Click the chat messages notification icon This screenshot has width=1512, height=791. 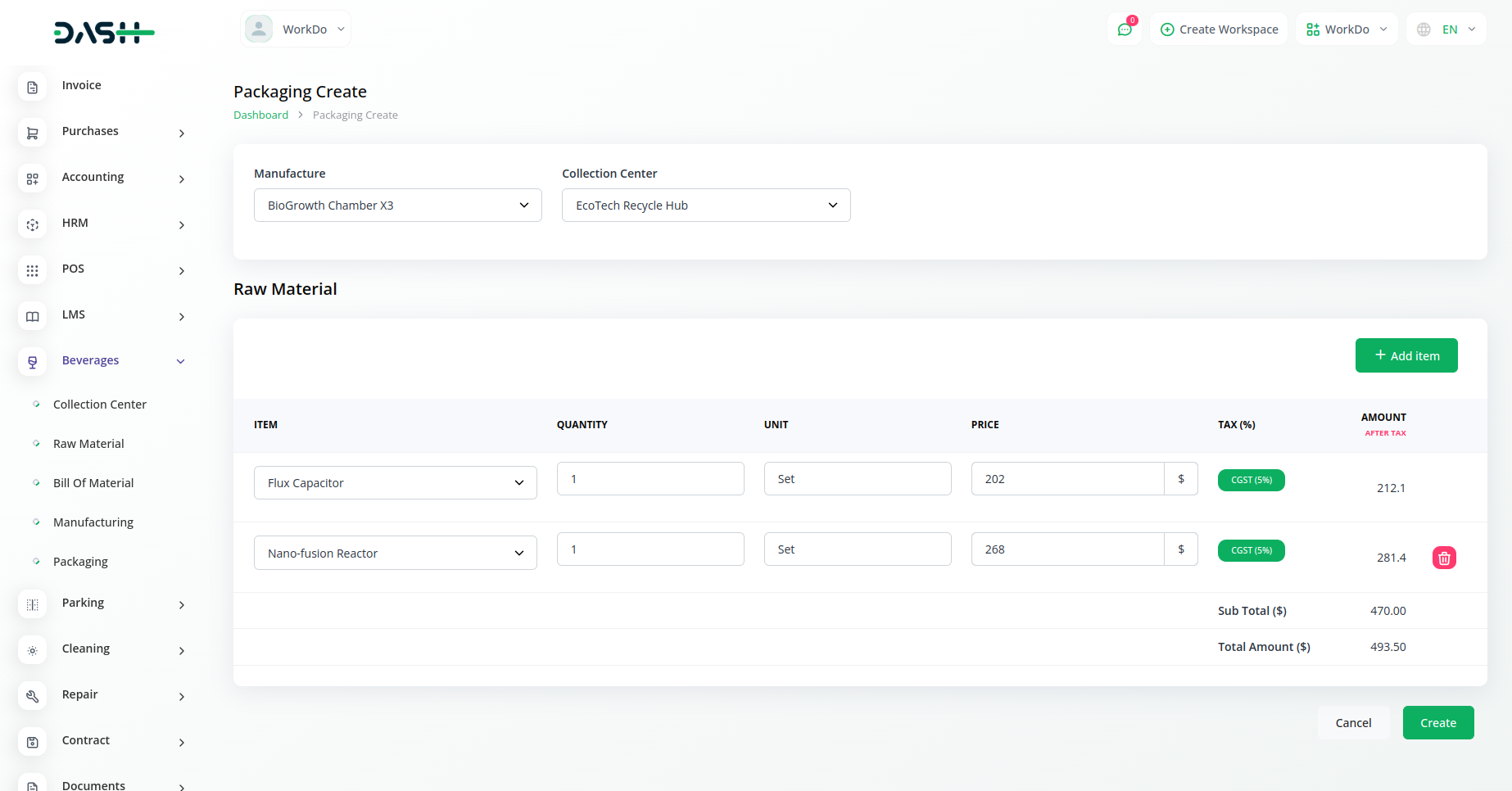coord(1125,29)
